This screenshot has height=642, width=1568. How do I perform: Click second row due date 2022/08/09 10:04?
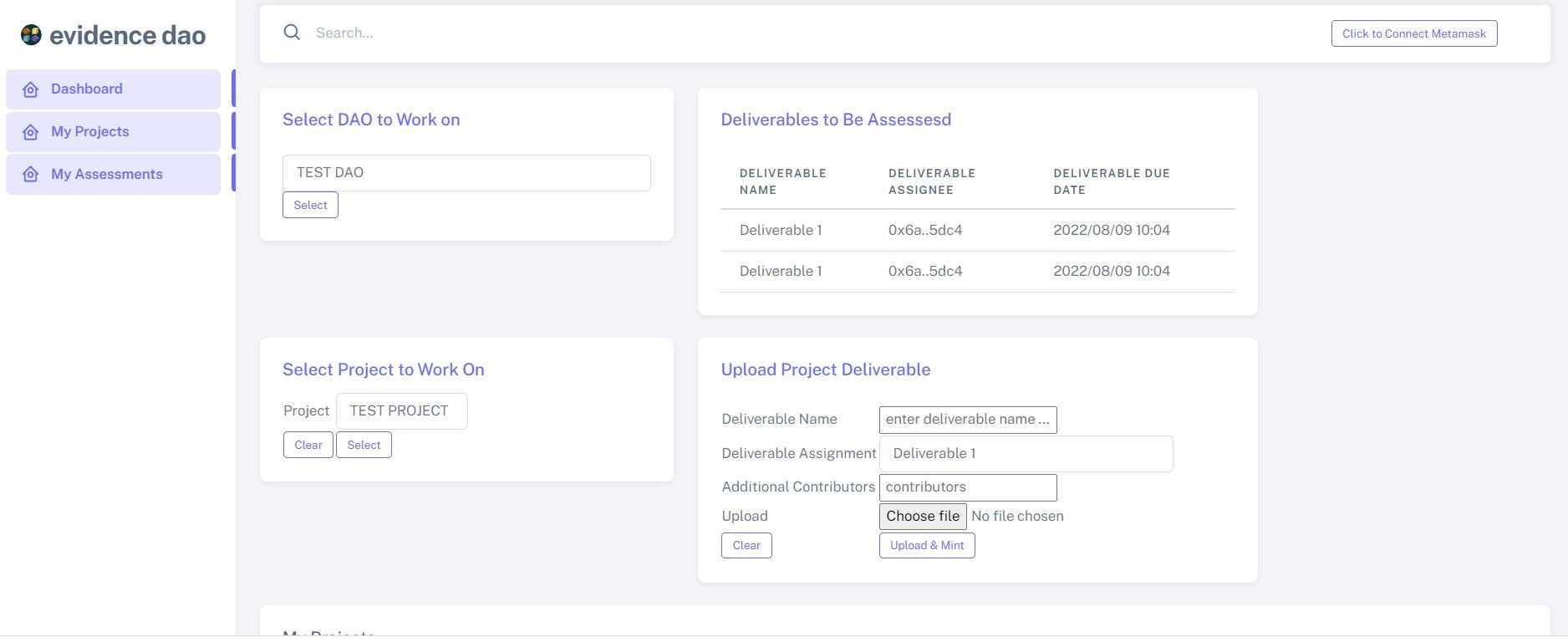pos(1112,271)
